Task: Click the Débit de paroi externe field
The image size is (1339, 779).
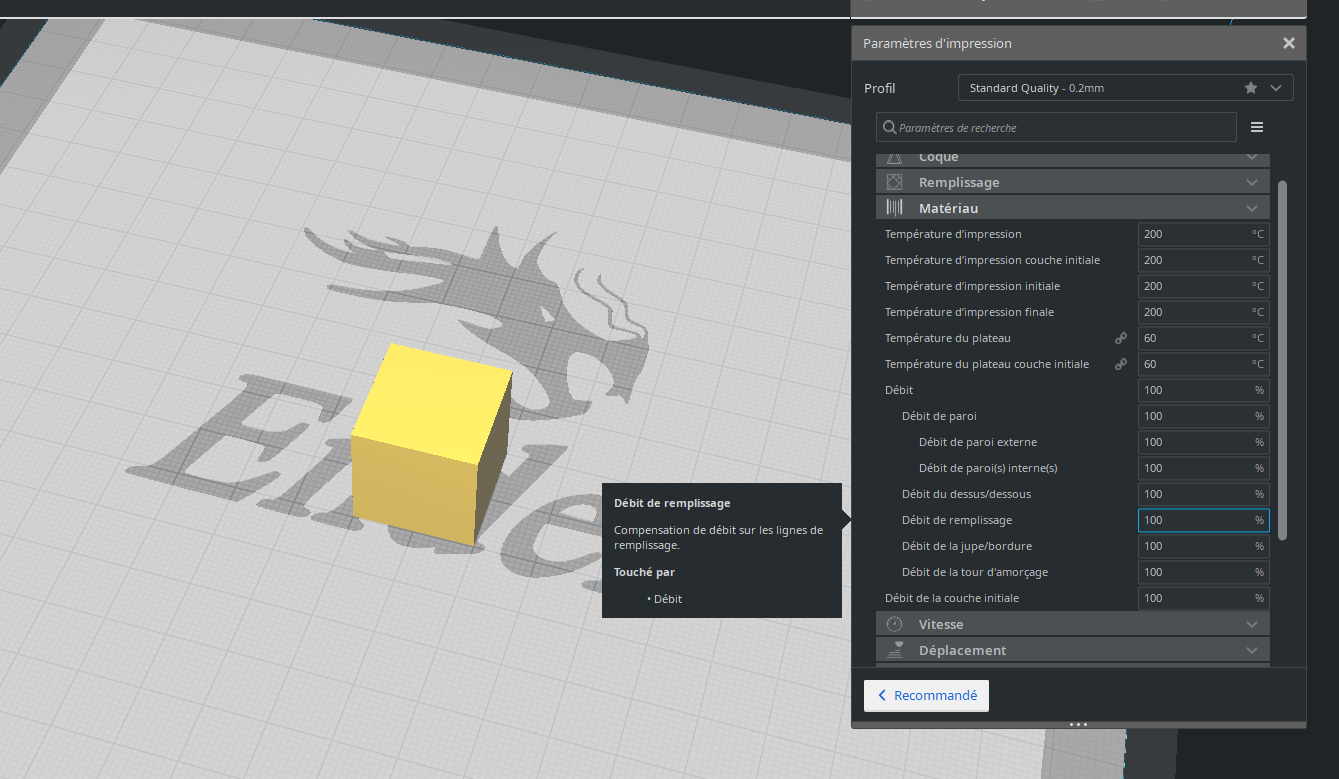Action: 1194,442
